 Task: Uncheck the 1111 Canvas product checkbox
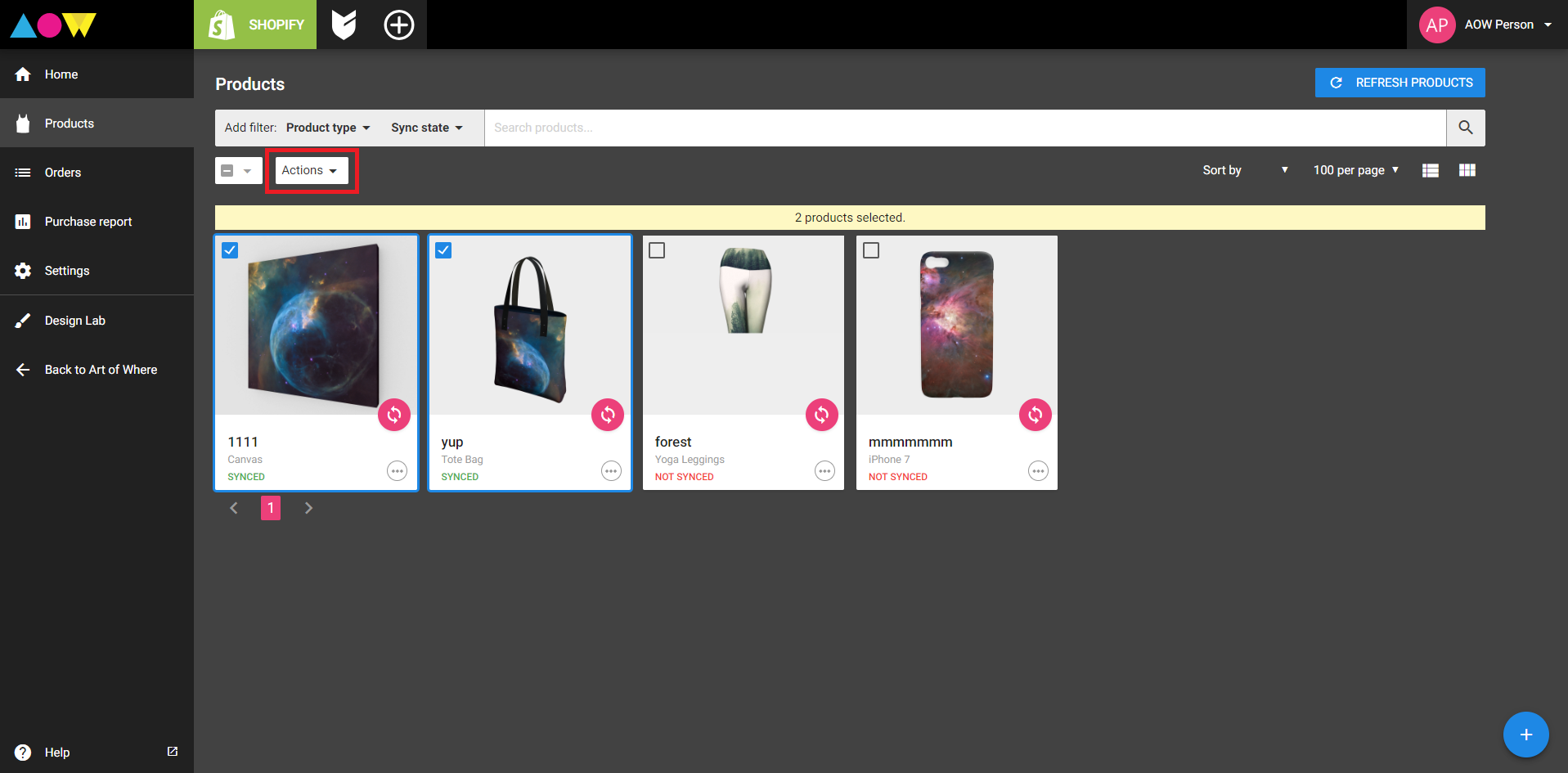pos(230,250)
